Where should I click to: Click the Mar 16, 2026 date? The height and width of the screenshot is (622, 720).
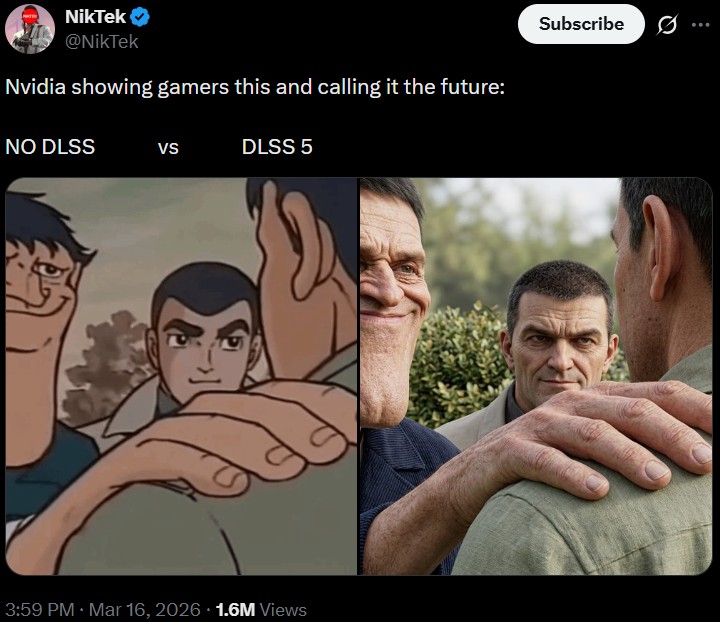142,609
